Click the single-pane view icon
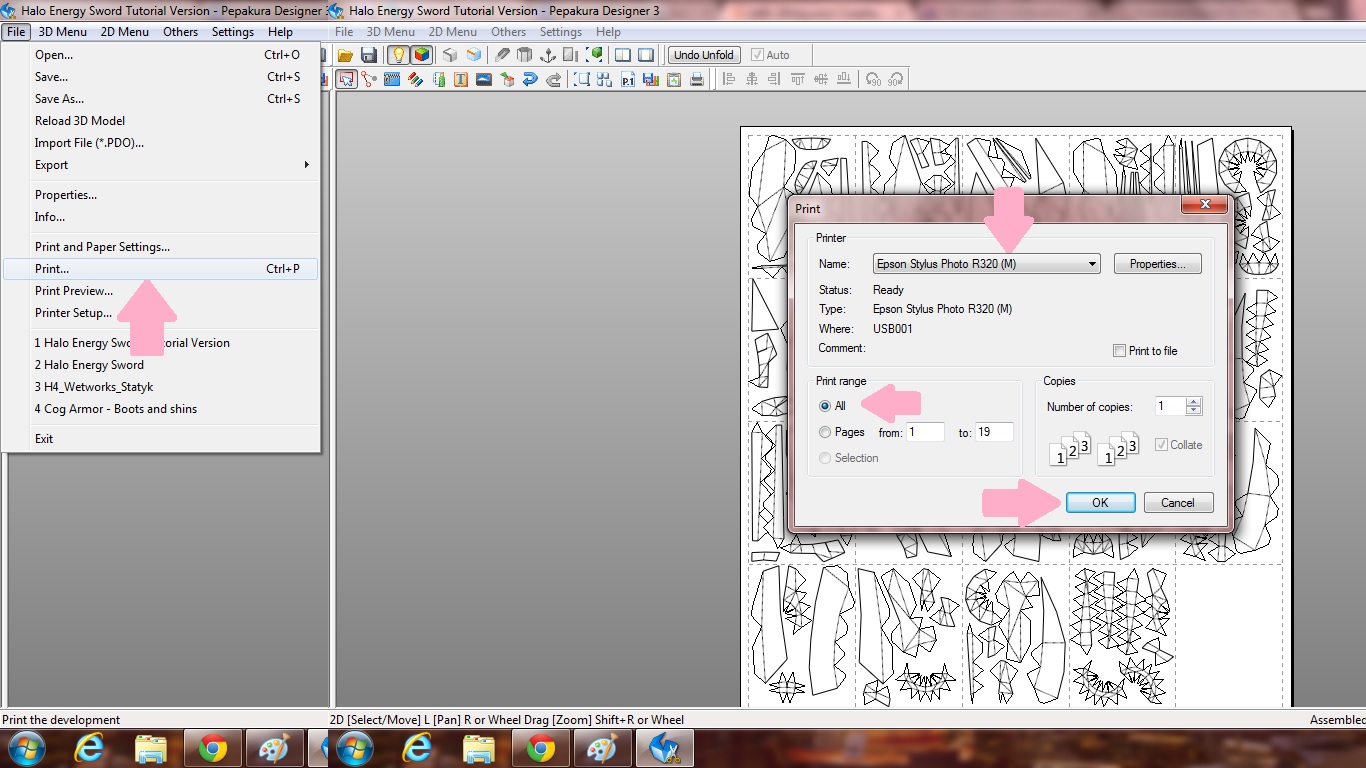This screenshot has height=768, width=1366. pyautogui.click(x=646, y=55)
